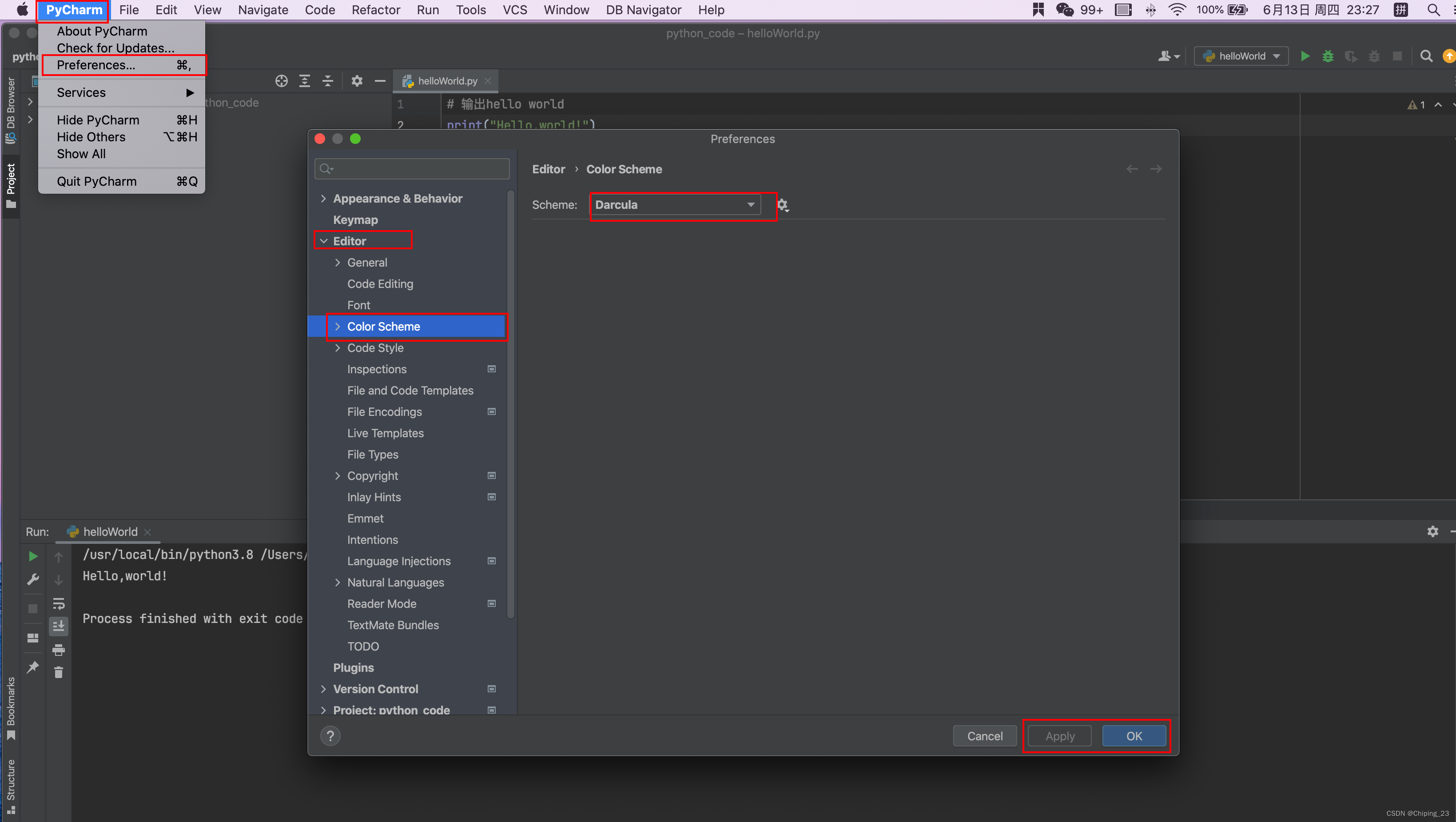Click the pin tab icon in Run panel
This screenshot has height=822, width=1456.
click(33, 667)
